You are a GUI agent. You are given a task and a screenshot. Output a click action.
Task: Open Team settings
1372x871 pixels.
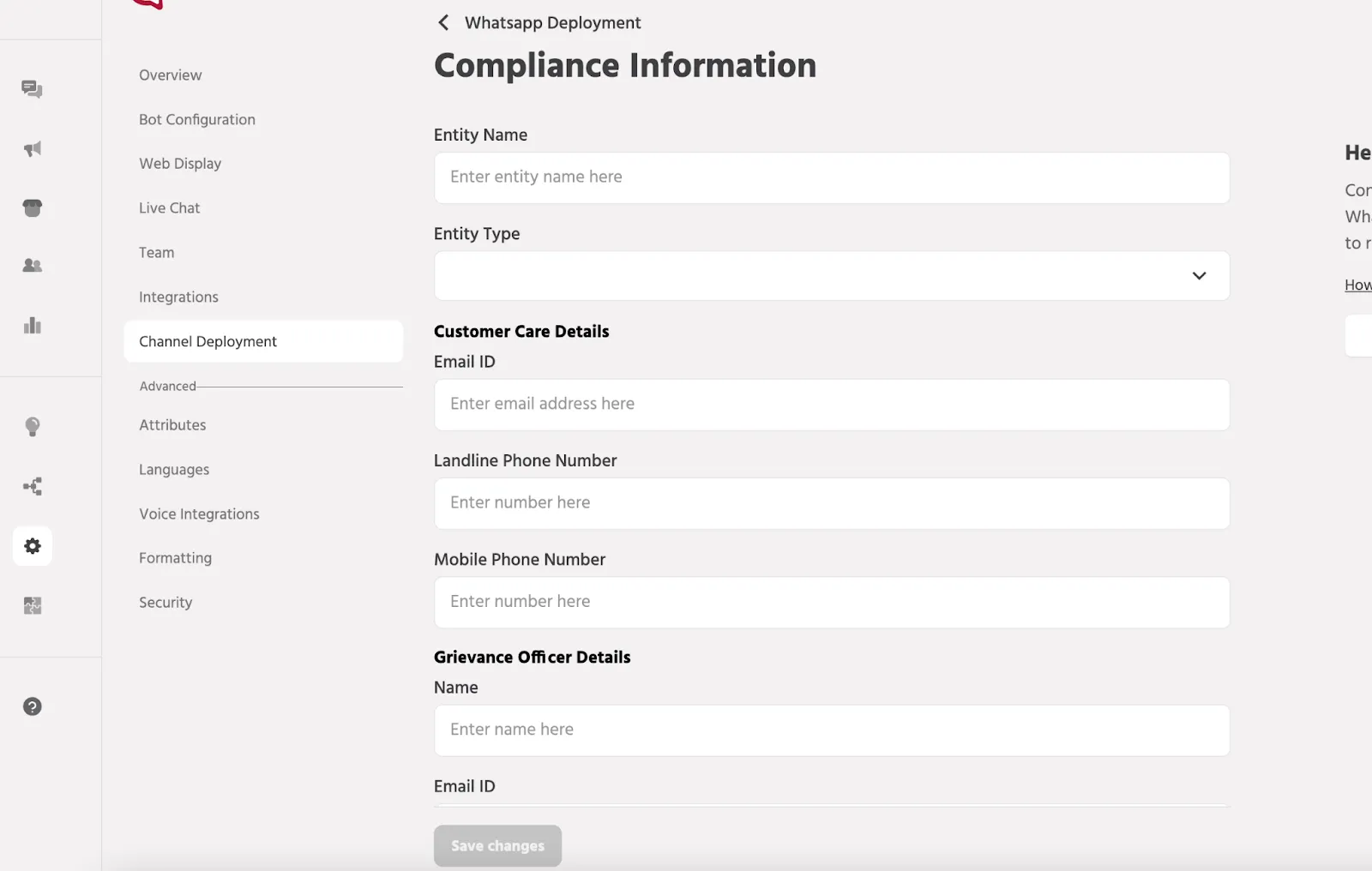tap(157, 253)
